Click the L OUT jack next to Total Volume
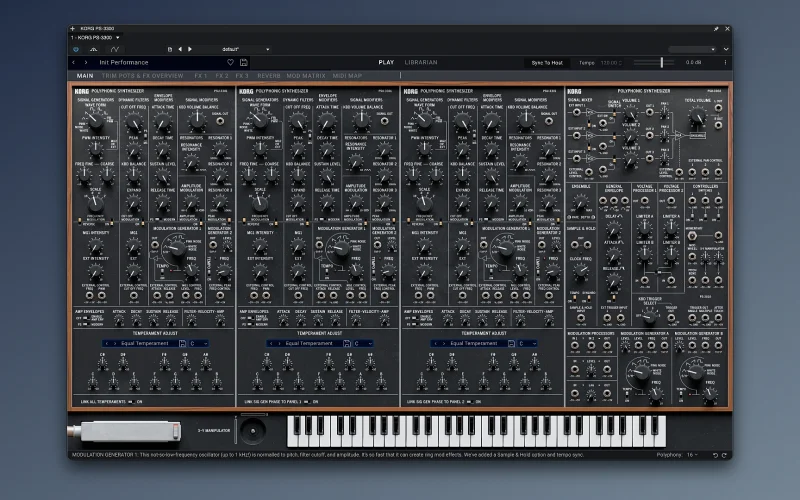Viewport: 800px width, 500px height. (718, 108)
